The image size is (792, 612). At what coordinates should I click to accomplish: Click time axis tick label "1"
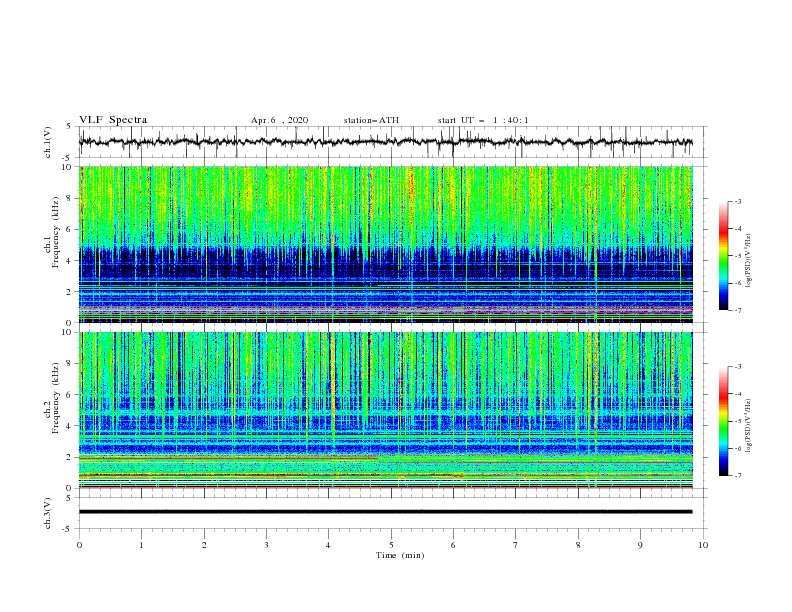point(141,545)
